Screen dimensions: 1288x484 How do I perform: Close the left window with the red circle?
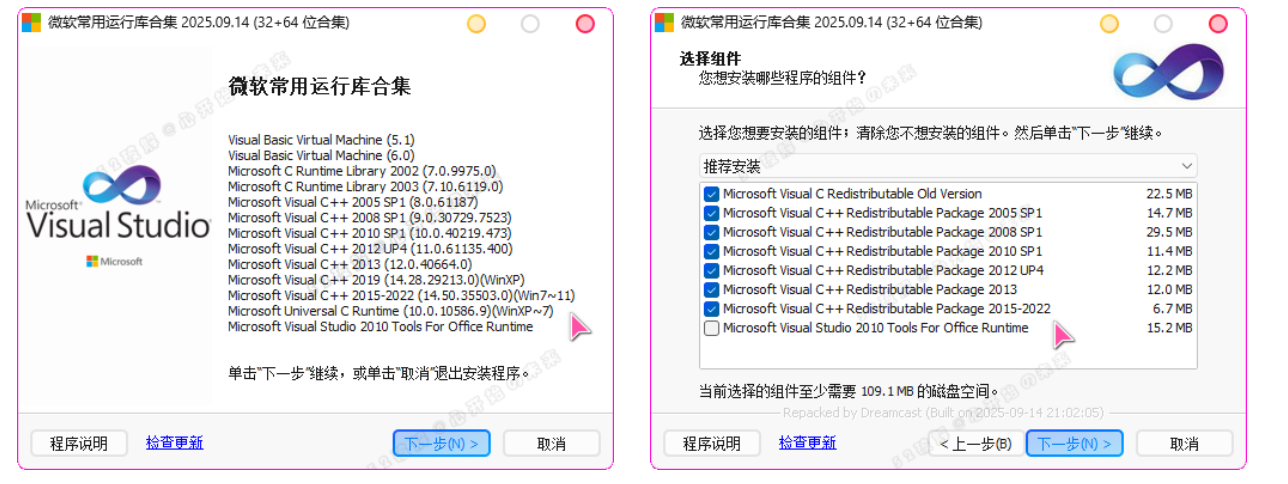585,23
